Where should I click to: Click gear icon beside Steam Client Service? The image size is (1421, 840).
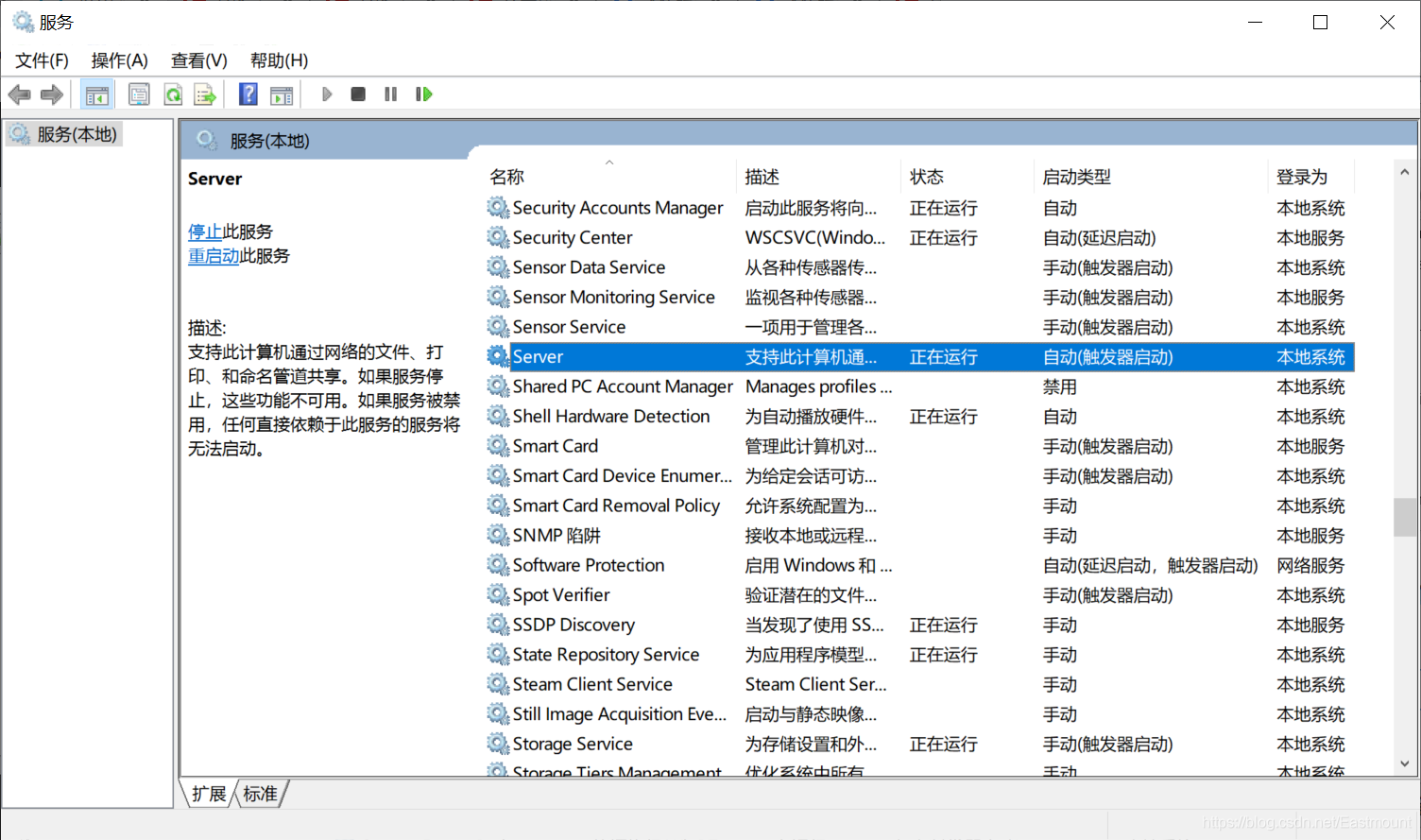(498, 684)
